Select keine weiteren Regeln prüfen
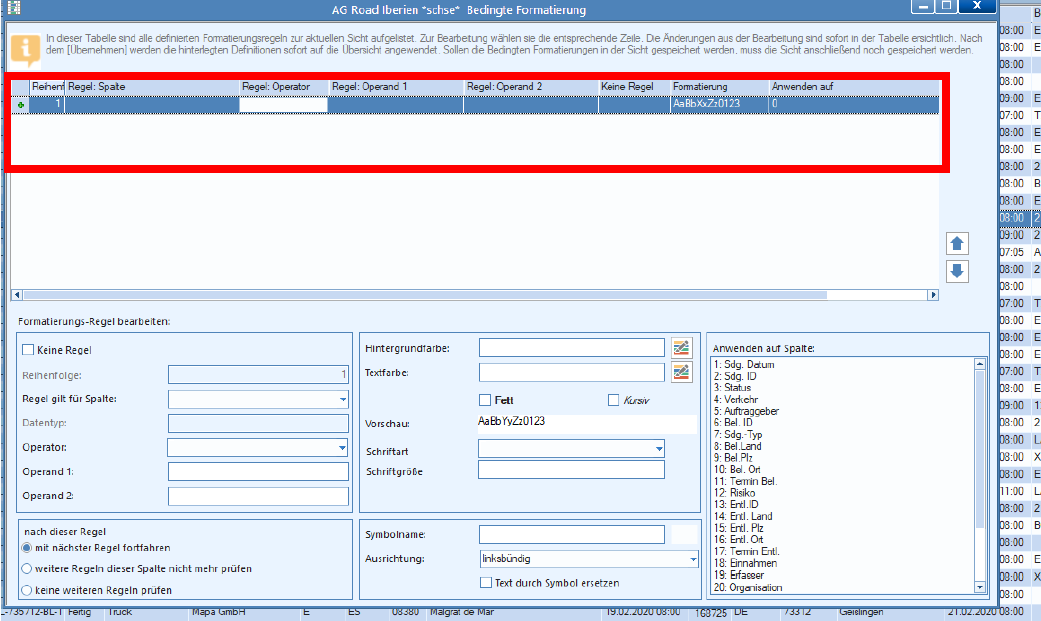 27,590
